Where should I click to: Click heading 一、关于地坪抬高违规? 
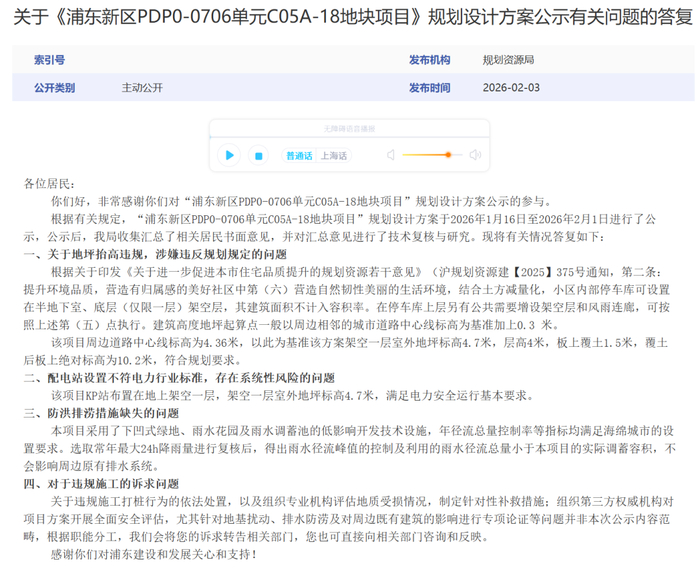155,255
